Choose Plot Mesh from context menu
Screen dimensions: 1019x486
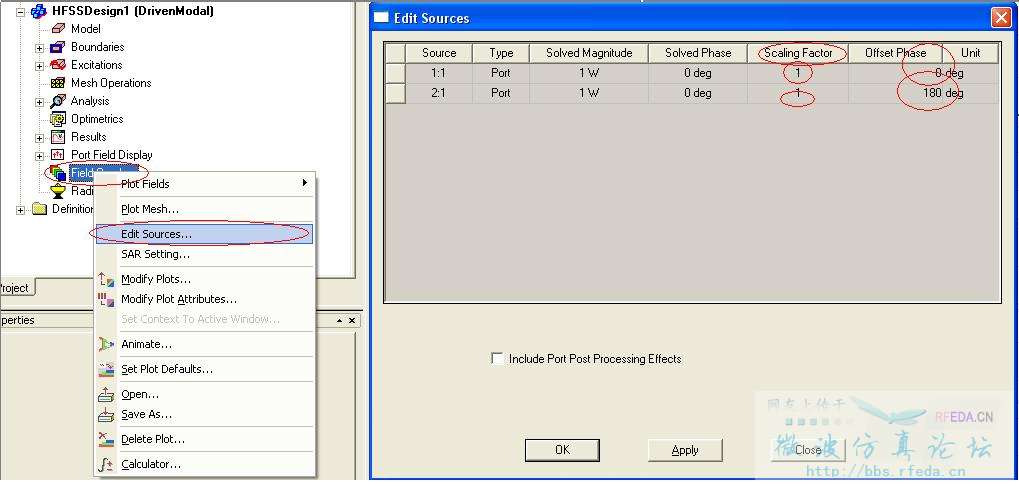pos(204,209)
